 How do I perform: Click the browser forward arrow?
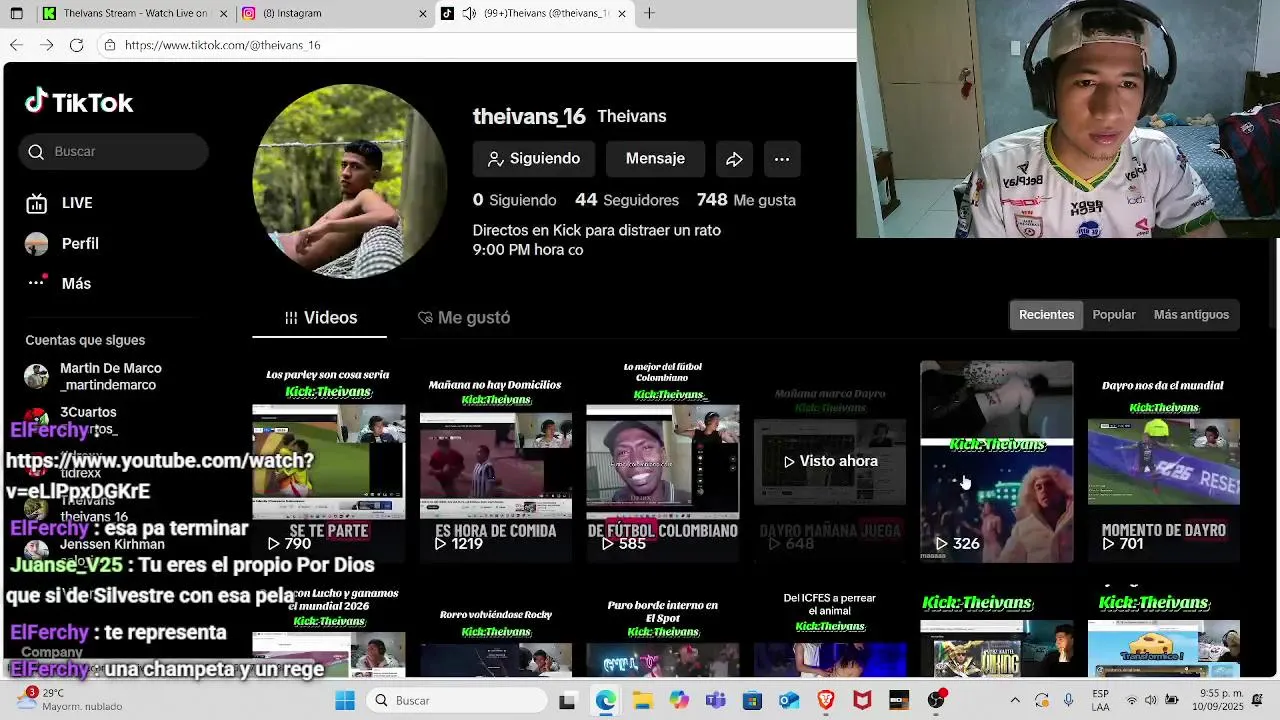coord(46,45)
